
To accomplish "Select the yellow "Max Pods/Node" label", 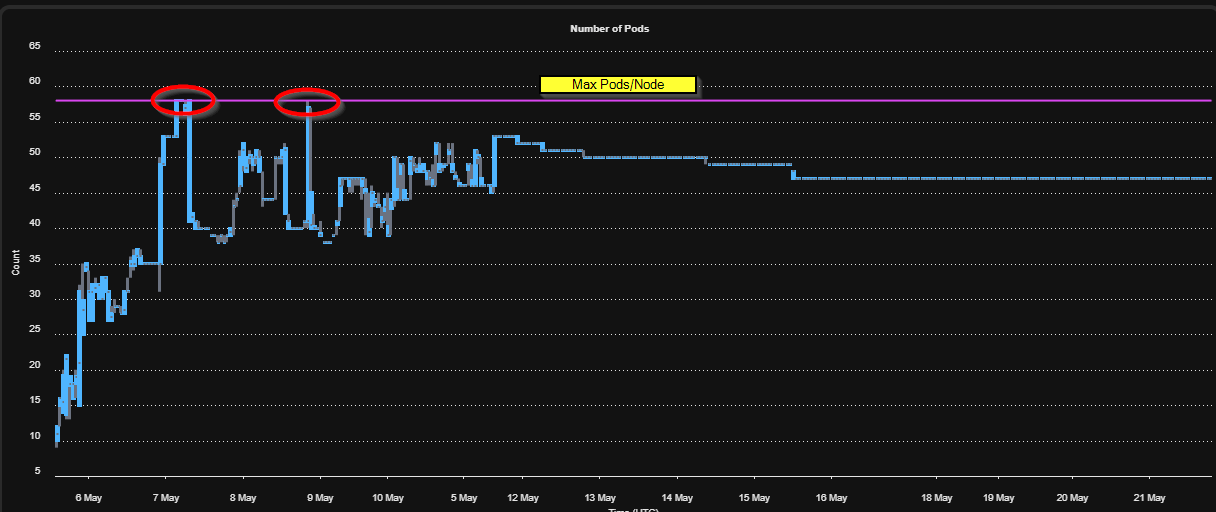I will (x=617, y=85).
